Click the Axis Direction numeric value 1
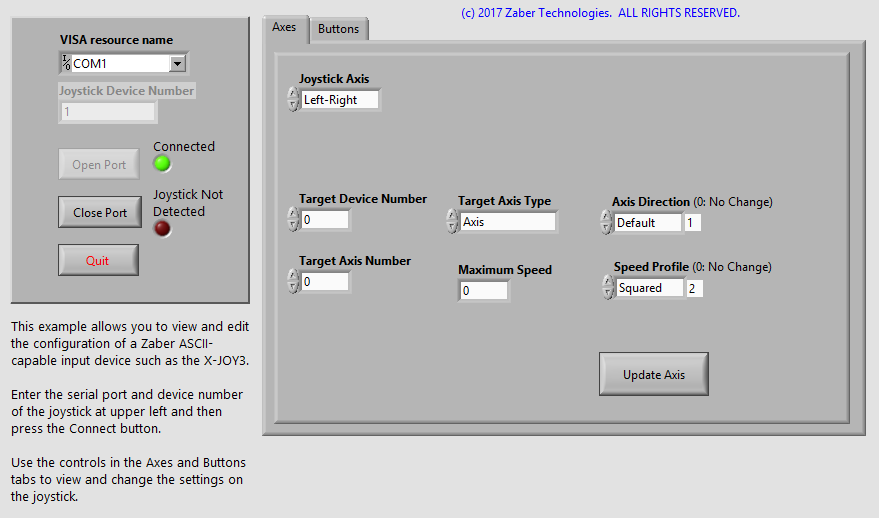This screenshot has width=879, height=518. tap(692, 223)
